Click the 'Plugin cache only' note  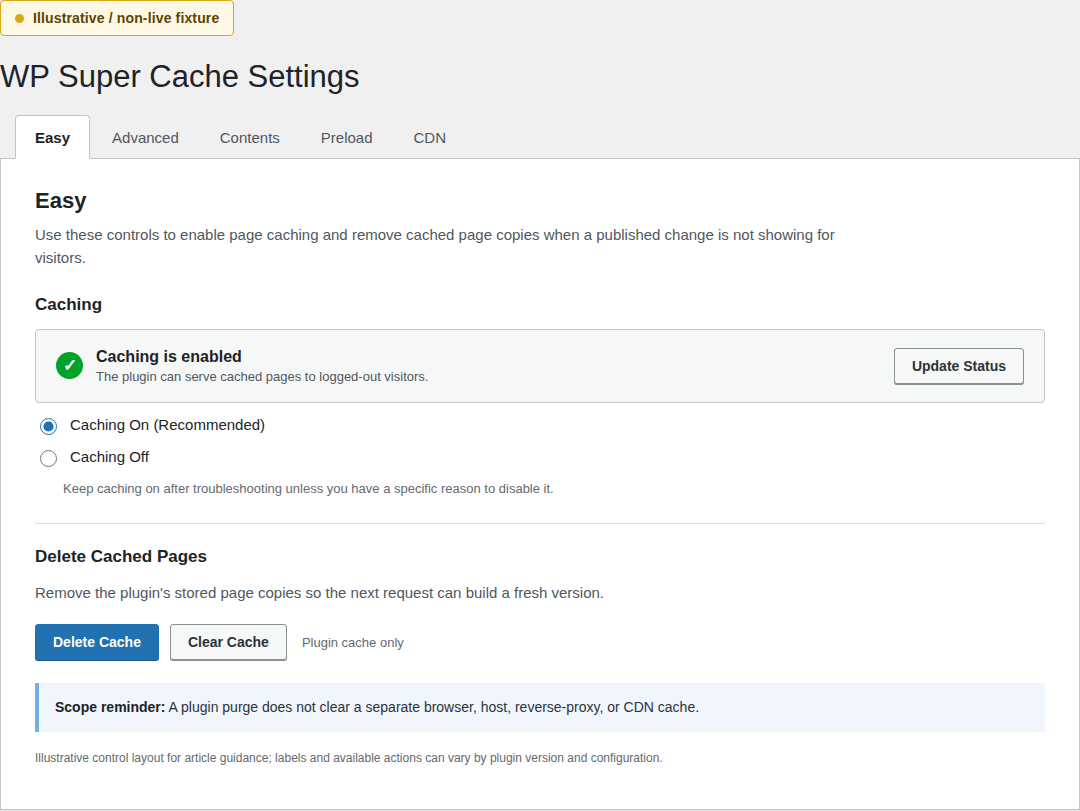[x=353, y=643]
